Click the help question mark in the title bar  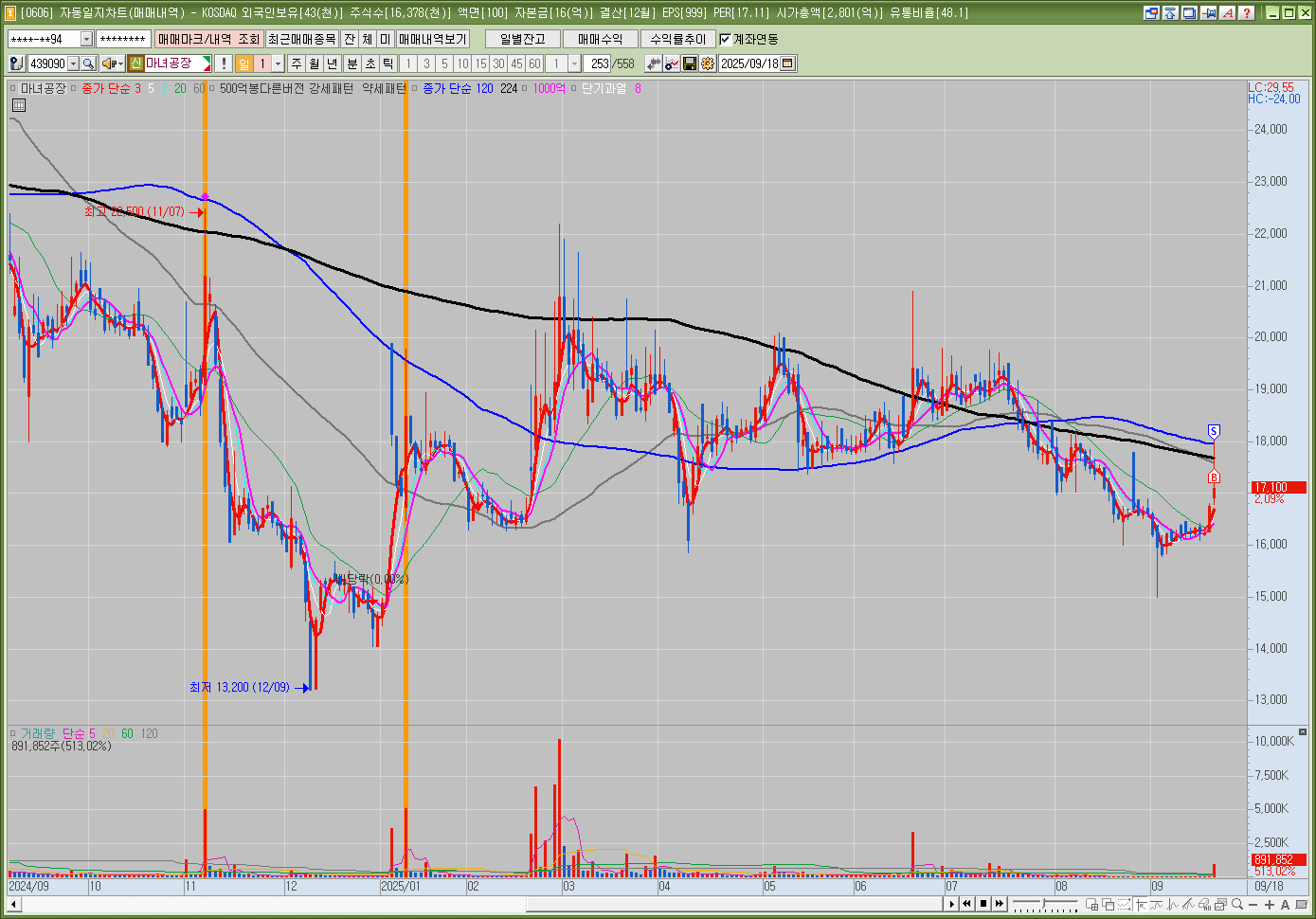pyautogui.click(x=1246, y=12)
